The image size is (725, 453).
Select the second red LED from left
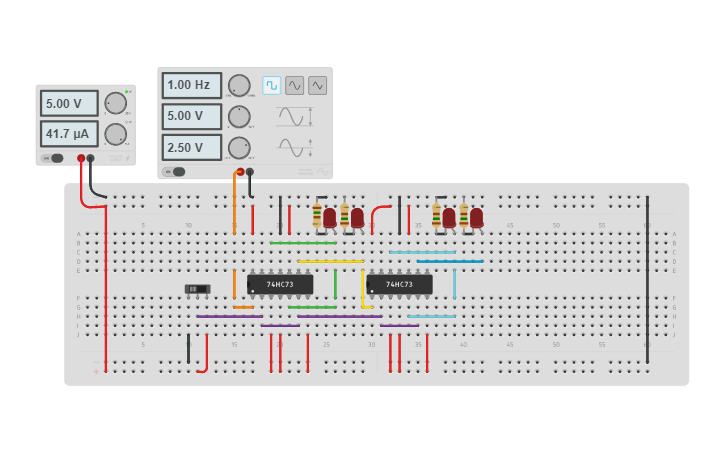357,218
